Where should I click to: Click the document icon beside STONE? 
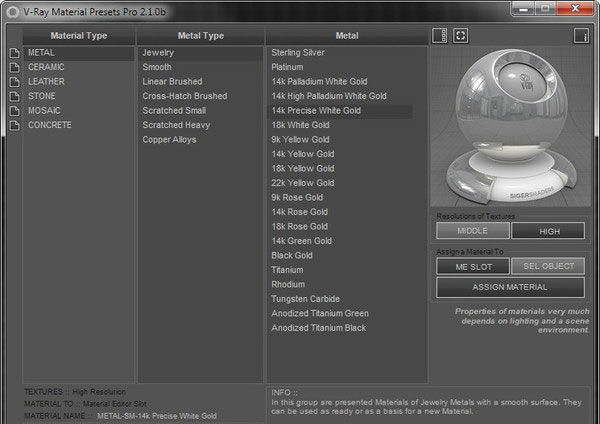tap(15, 96)
